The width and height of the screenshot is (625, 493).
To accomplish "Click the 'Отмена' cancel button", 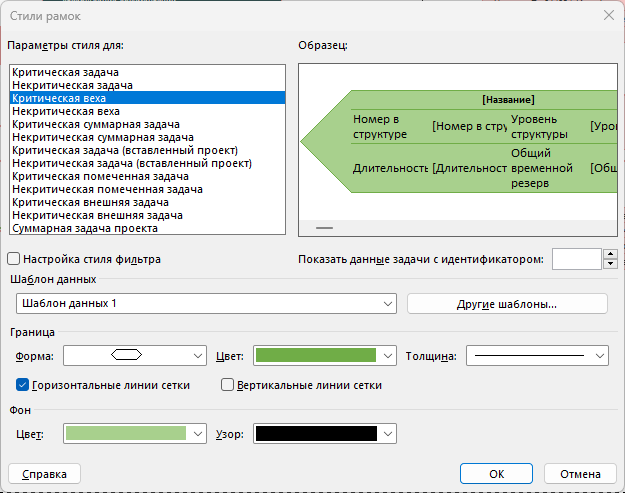I will (580, 474).
